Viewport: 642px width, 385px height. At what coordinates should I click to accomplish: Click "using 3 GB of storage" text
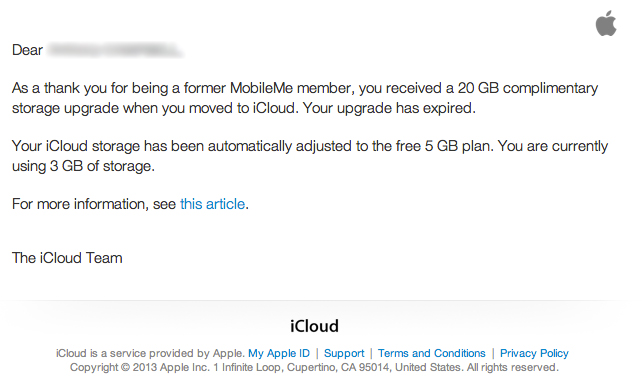click(82, 166)
